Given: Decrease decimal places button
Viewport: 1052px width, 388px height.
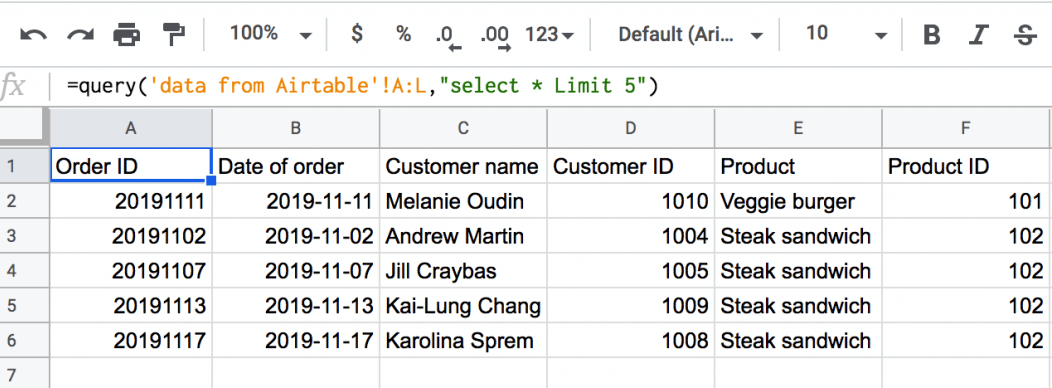Looking at the screenshot, I should click(448, 37).
